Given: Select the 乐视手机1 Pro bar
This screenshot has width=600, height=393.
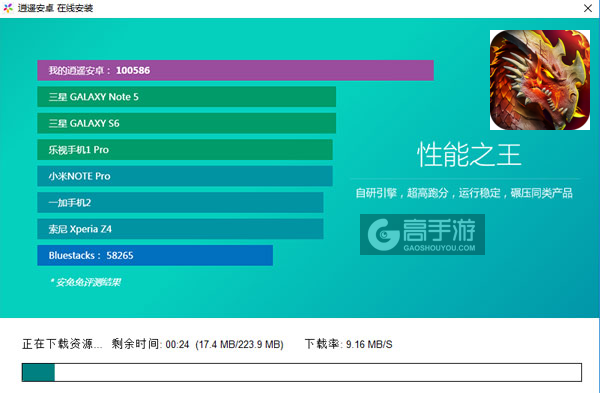Looking at the screenshot, I should [x=185, y=150].
